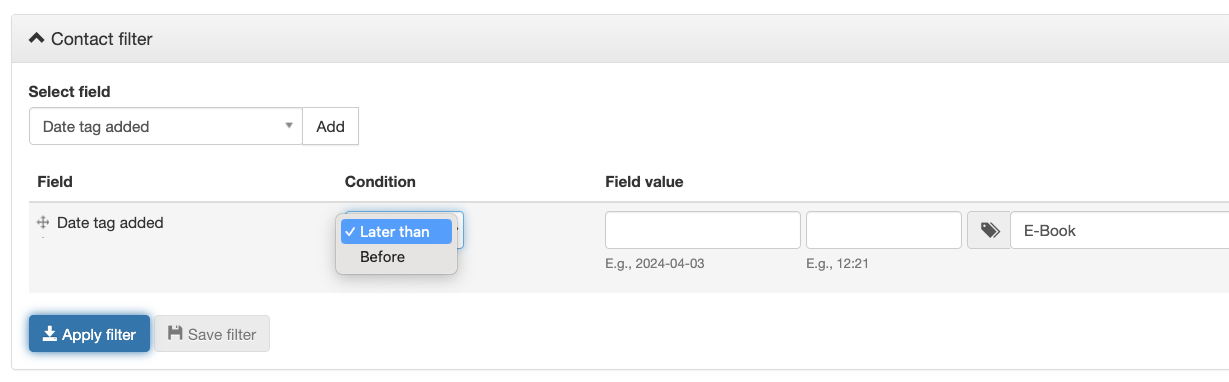
Task: Click the Add button
Action: click(x=330, y=126)
